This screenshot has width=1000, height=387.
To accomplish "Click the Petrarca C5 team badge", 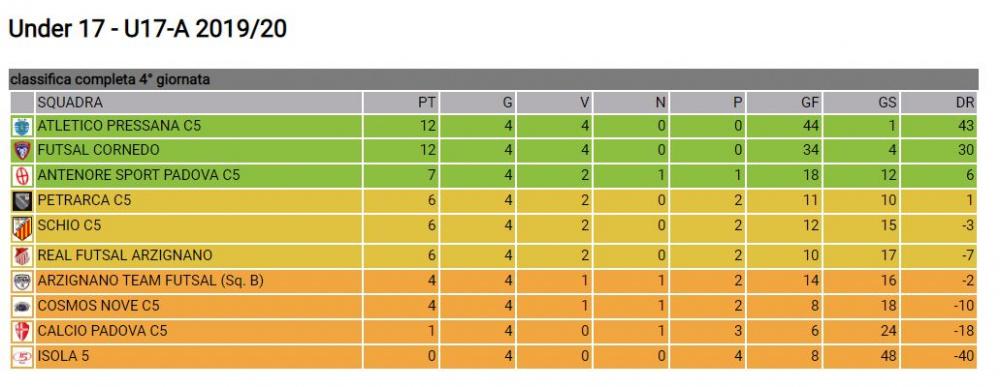I will tap(22, 201).
